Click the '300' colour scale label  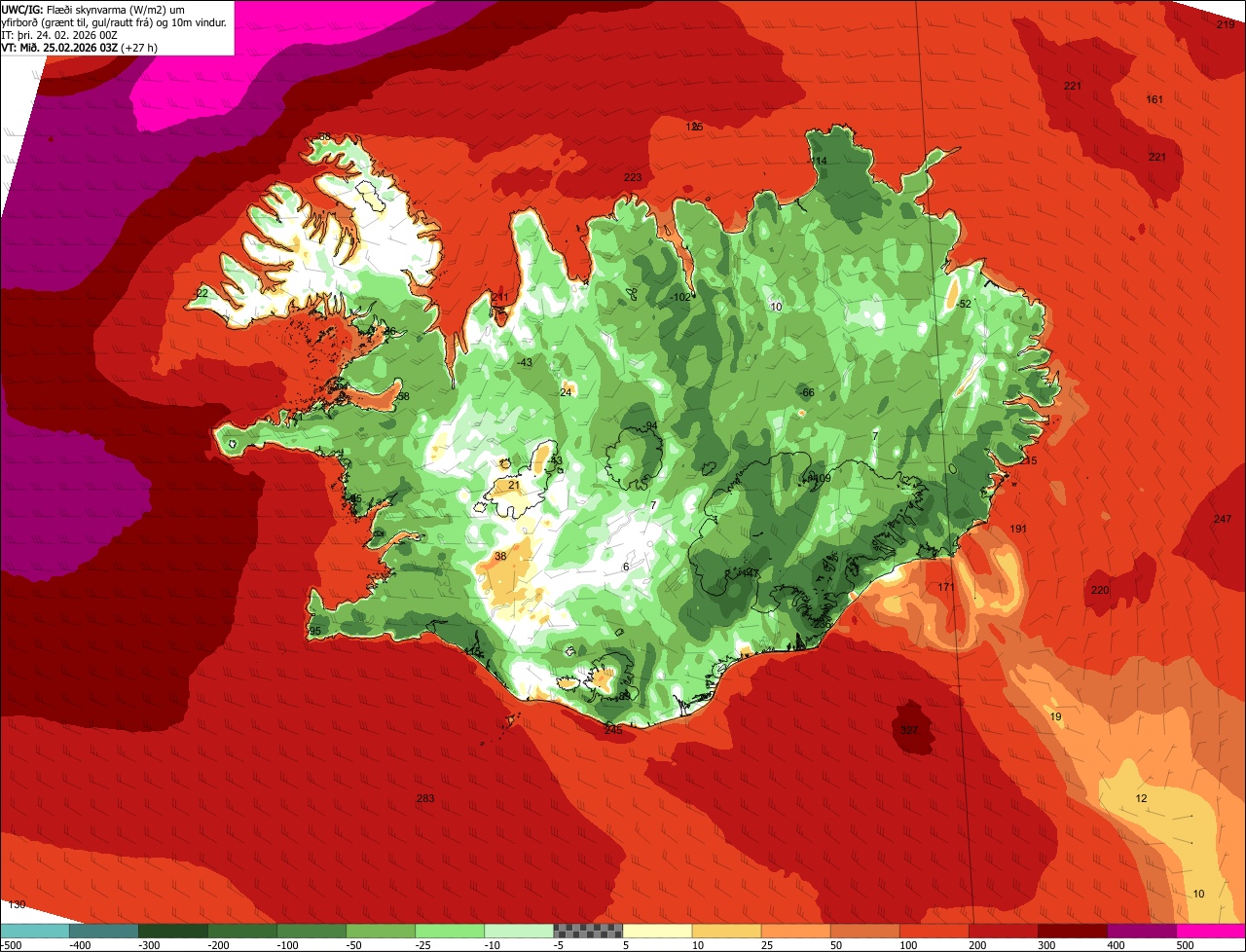click(1046, 944)
